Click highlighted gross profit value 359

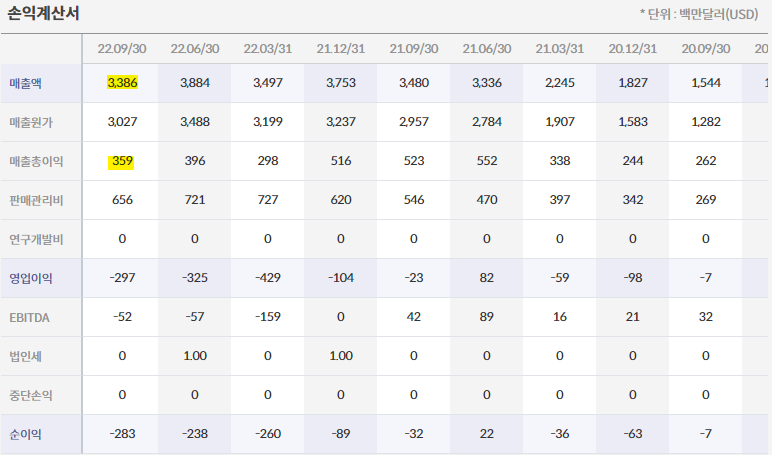tap(122, 161)
